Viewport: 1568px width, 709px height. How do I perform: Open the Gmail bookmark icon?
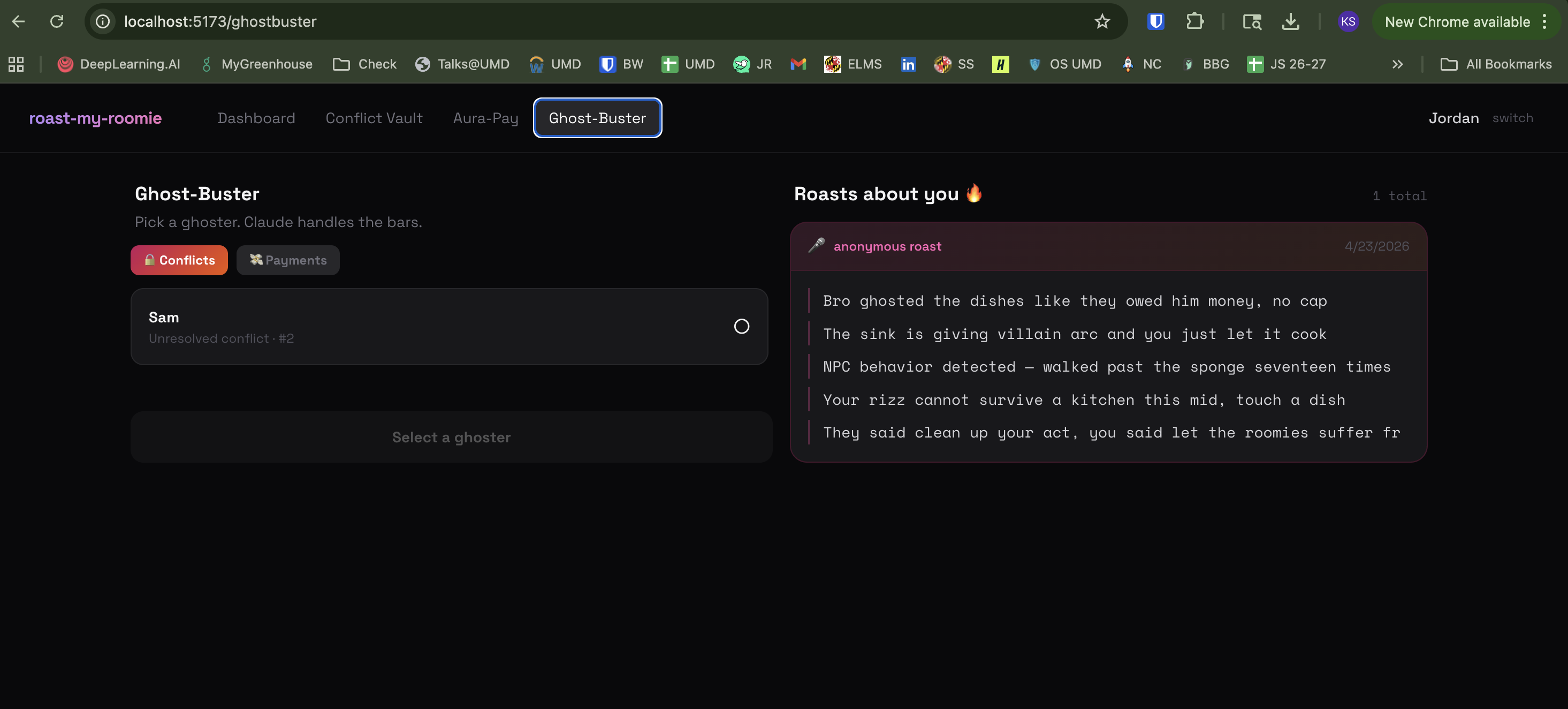(x=797, y=64)
